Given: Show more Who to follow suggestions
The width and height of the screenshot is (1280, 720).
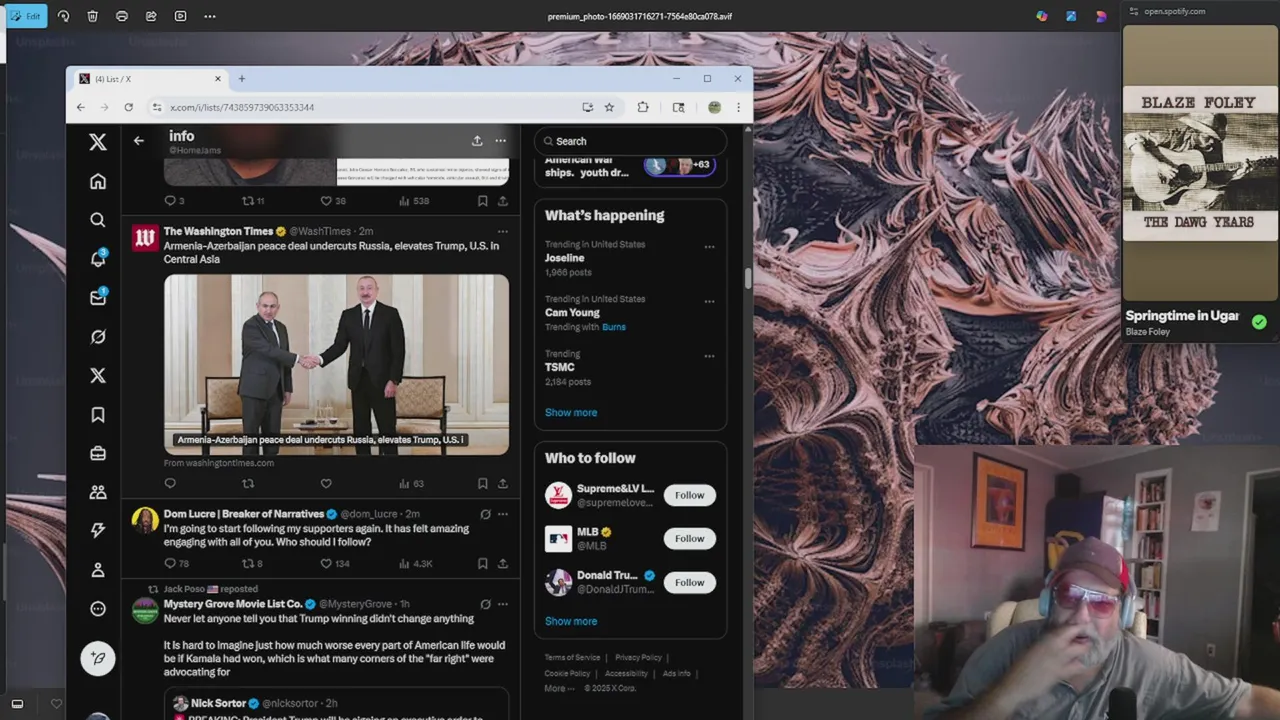Looking at the screenshot, I should [x=571, y=621].
